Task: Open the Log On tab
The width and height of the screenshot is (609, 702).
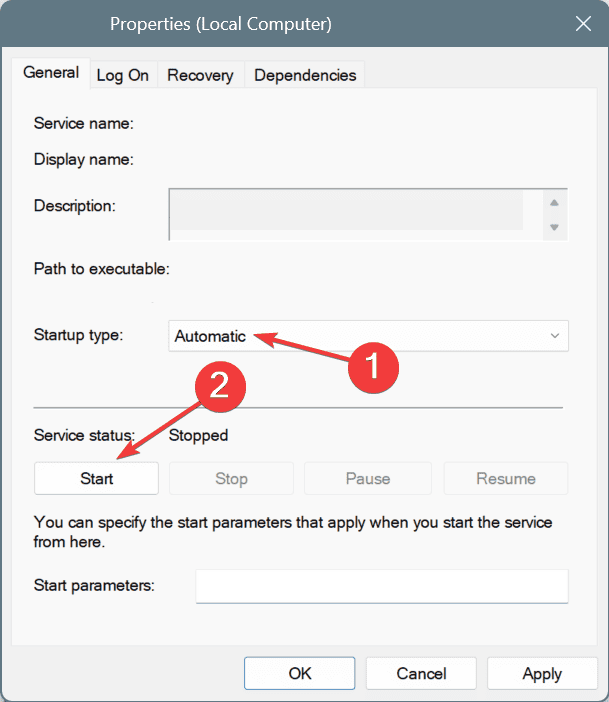Action: 123,75
